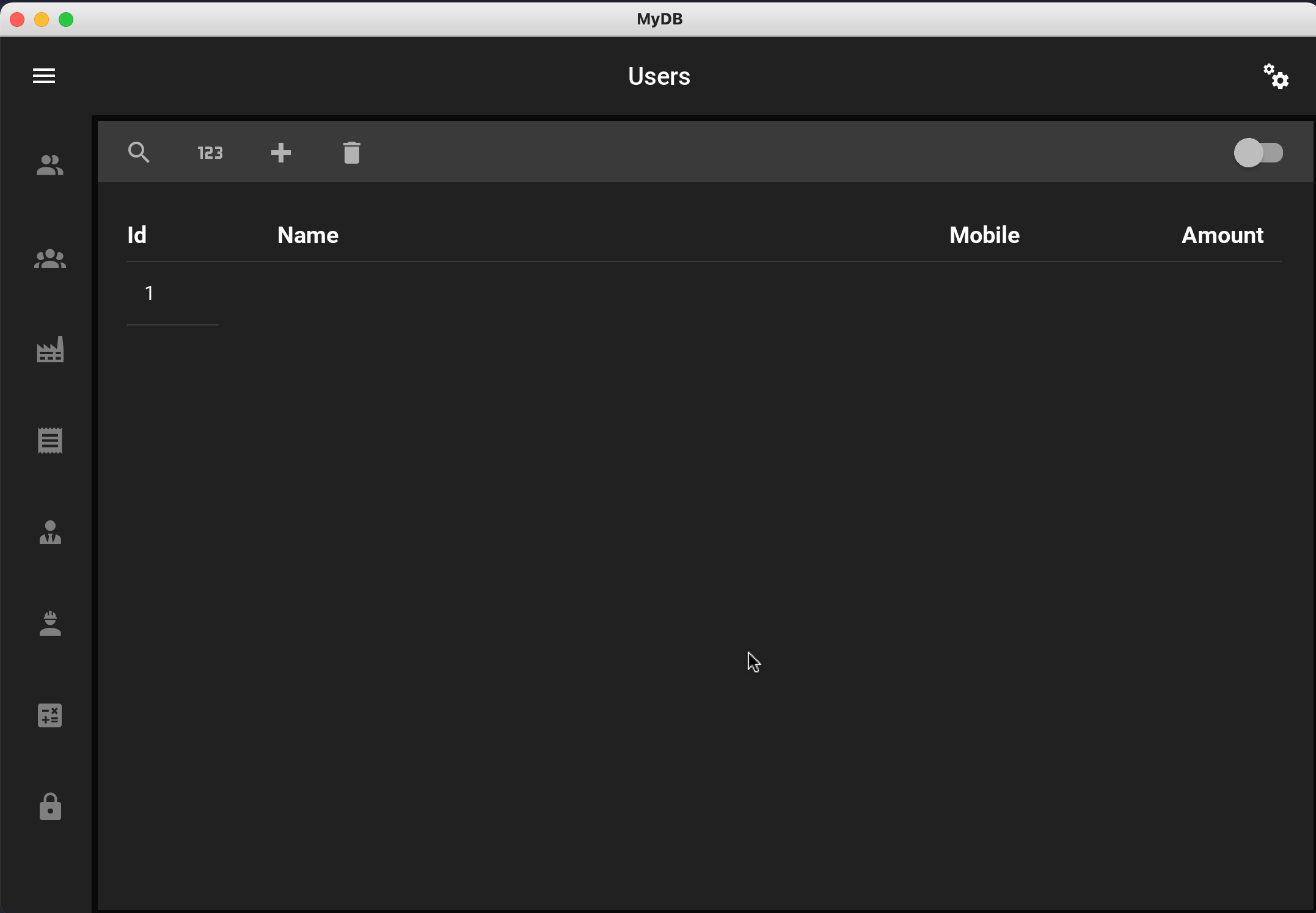This screenshot has width=1316, height=913.
Task: Open the Invoices receipt icon in sidebar
Action: pyautogui.click(x=50, y=441)
